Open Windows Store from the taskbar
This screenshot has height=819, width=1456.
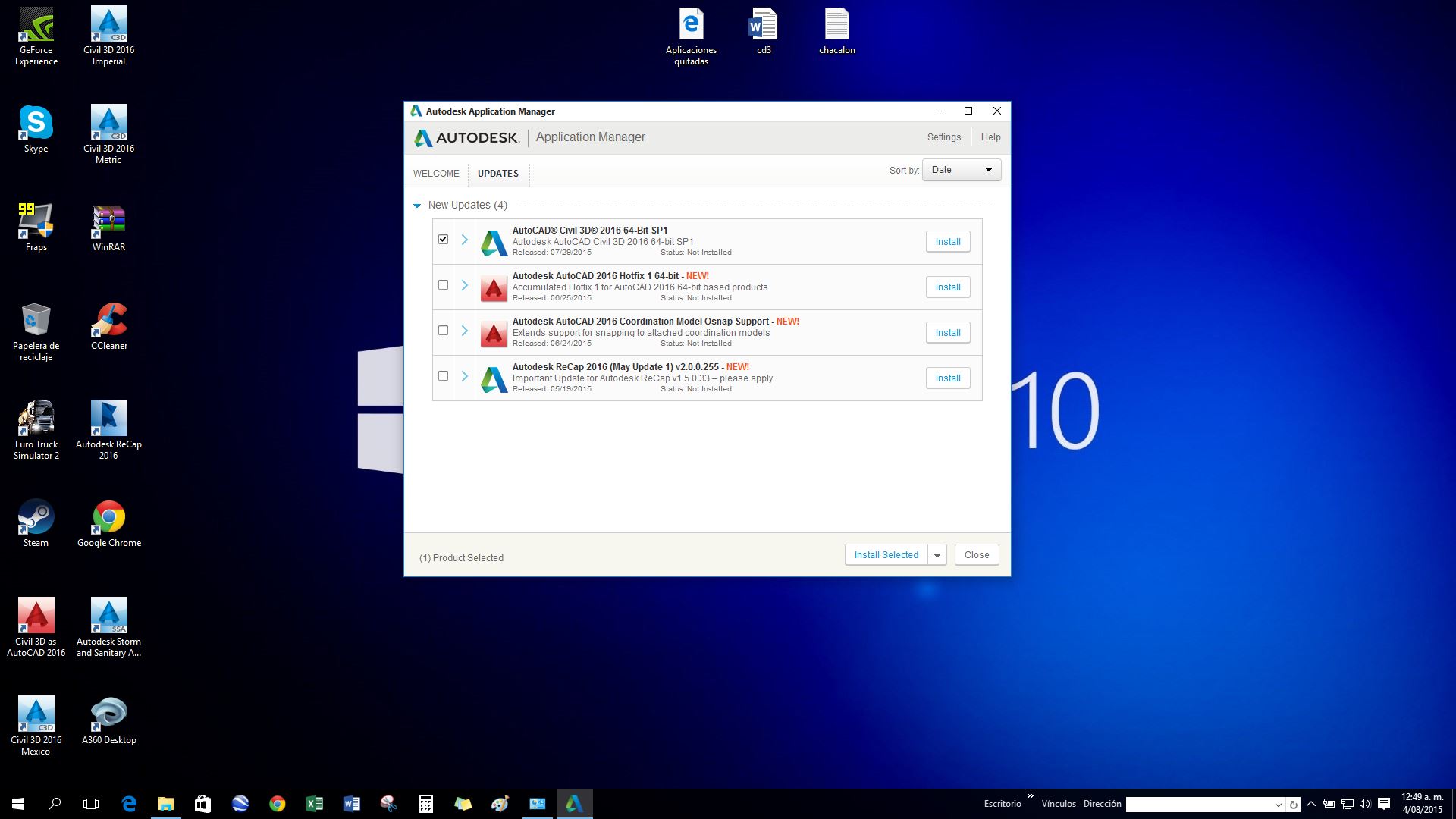202,804
